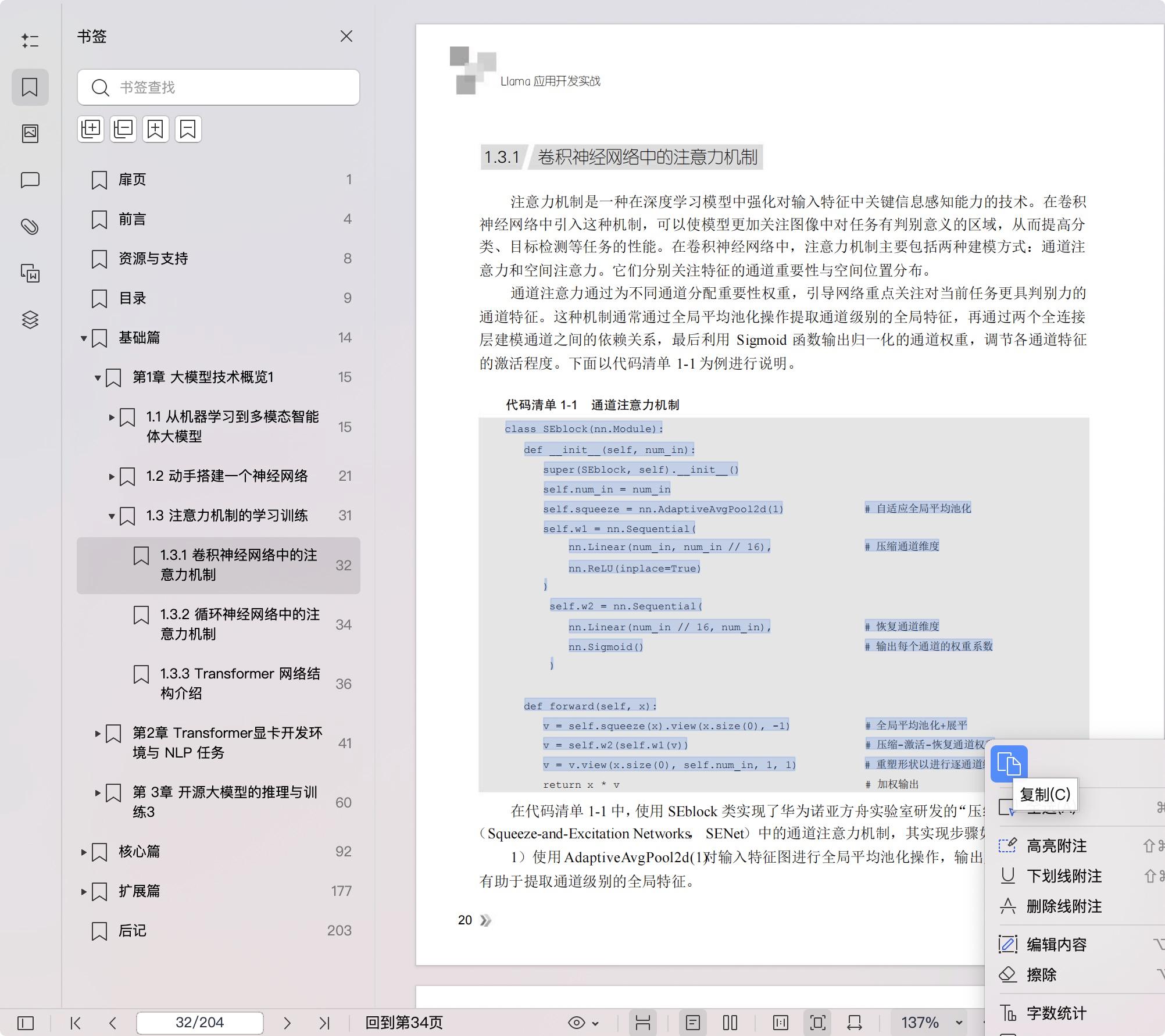Click the page number field showing 32/204
The width and height of the screenshot is (1165, 1036).
tap(199, 1022)
